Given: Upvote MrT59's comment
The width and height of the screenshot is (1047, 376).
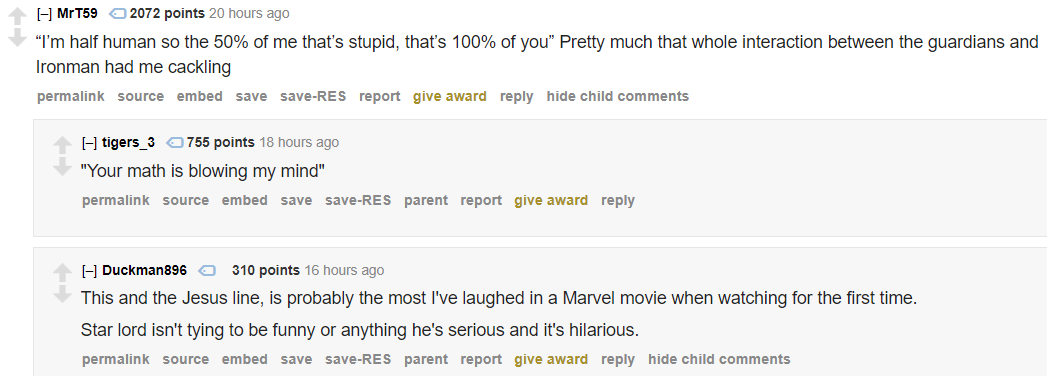Looking at the screenshot, I should [x=17, y=17].
